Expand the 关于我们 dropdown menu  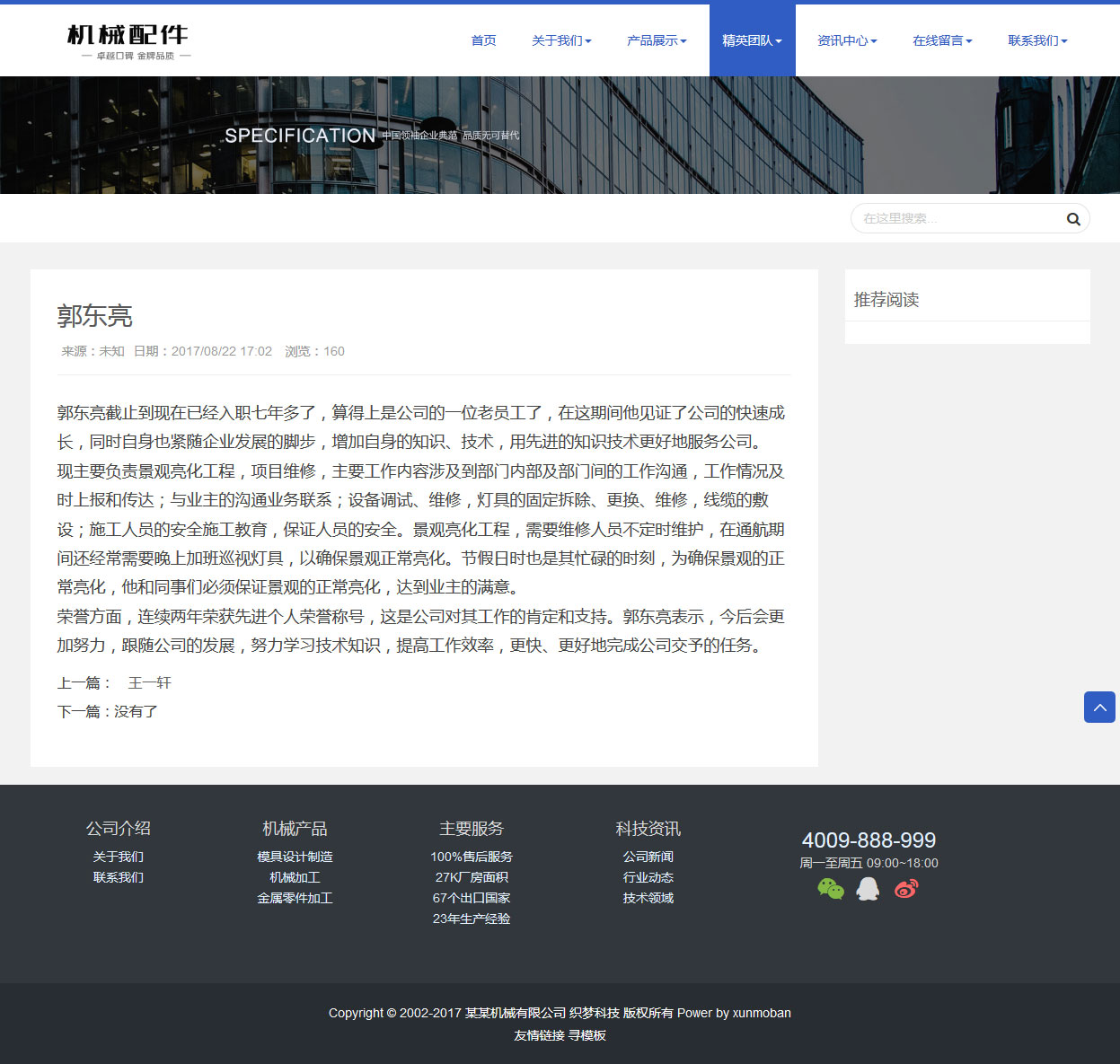[561, 40]
